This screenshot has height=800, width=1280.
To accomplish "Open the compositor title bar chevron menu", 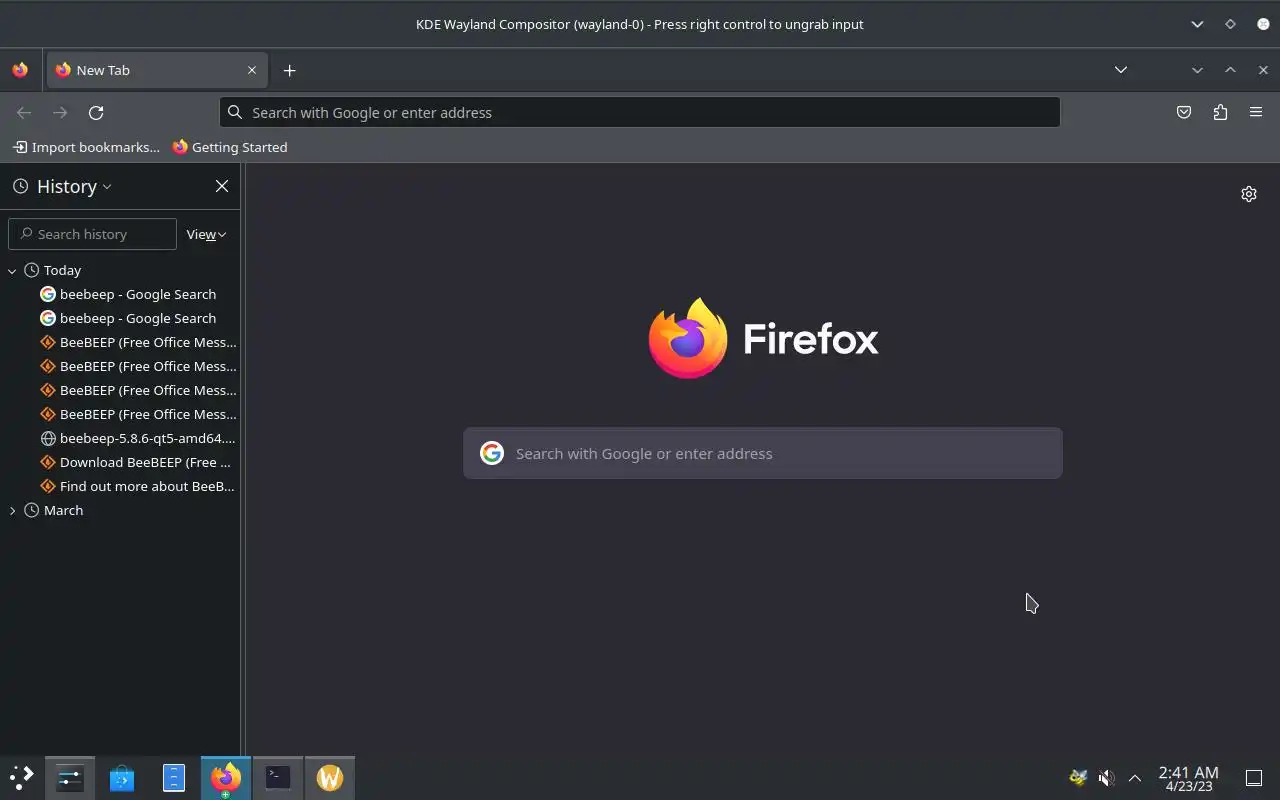I will [1197, 24].
